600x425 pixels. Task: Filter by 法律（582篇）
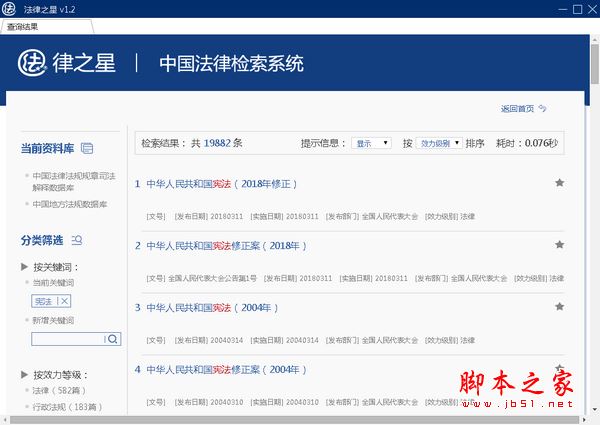pyautogui.click(x=59, y=391)
